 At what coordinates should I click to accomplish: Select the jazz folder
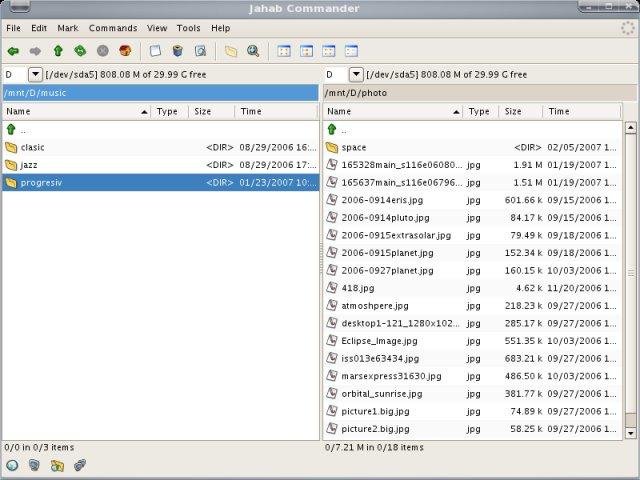click(29, 165)
